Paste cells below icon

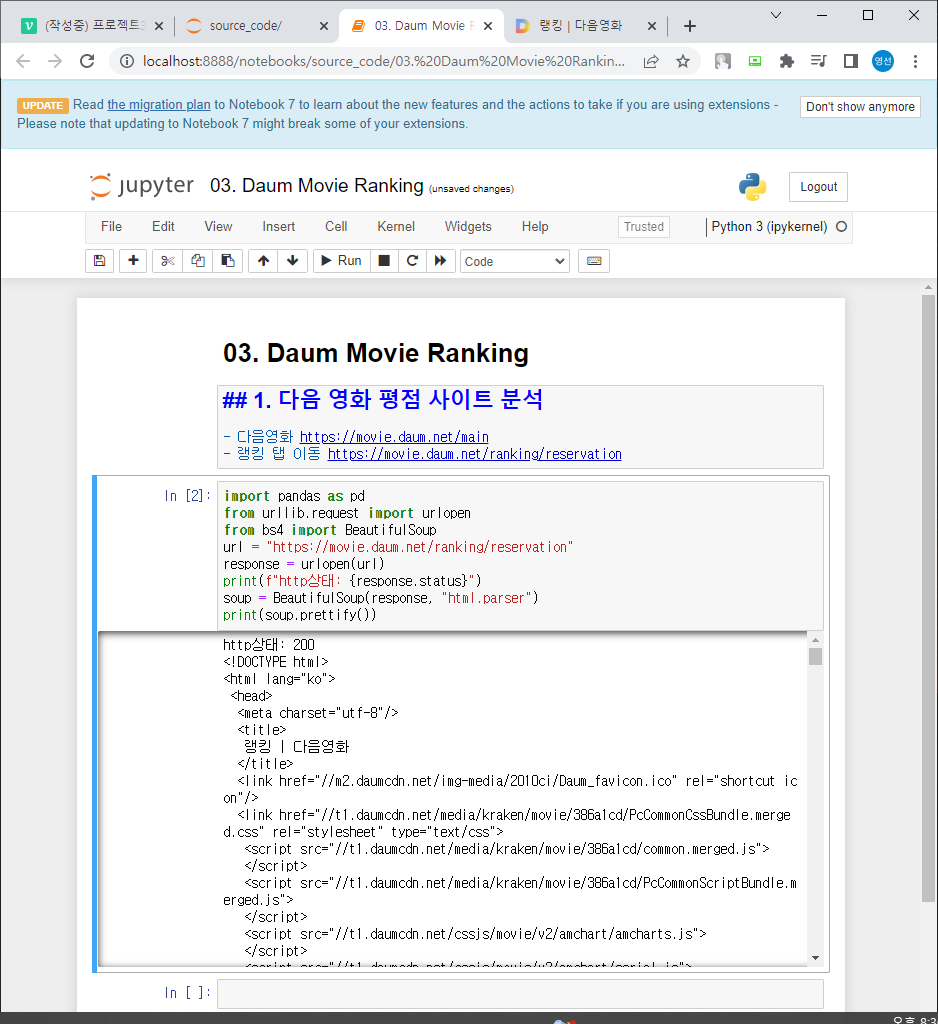tap(228, 261)
